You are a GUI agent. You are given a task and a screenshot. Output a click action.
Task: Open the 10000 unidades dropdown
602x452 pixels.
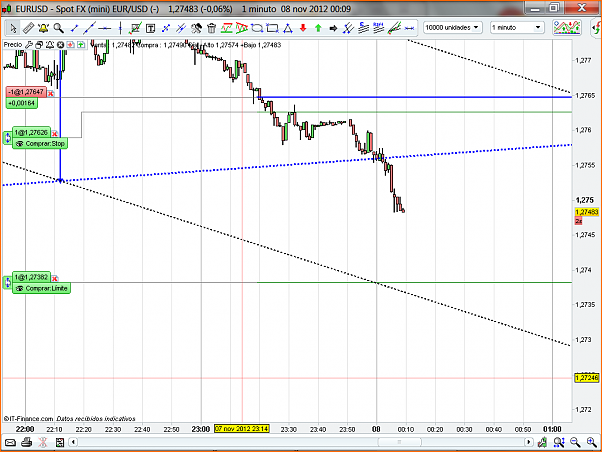453,28
